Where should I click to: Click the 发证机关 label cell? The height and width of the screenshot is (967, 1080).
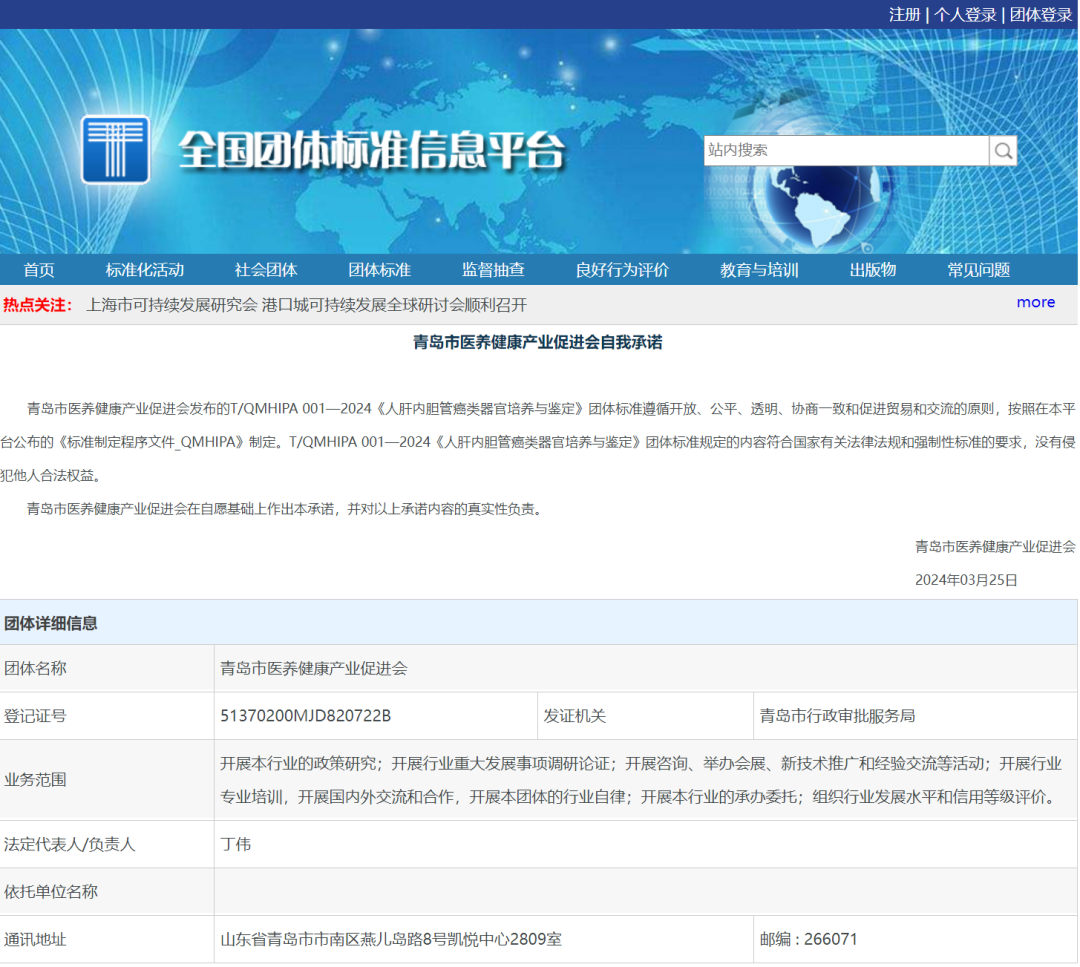645,716
